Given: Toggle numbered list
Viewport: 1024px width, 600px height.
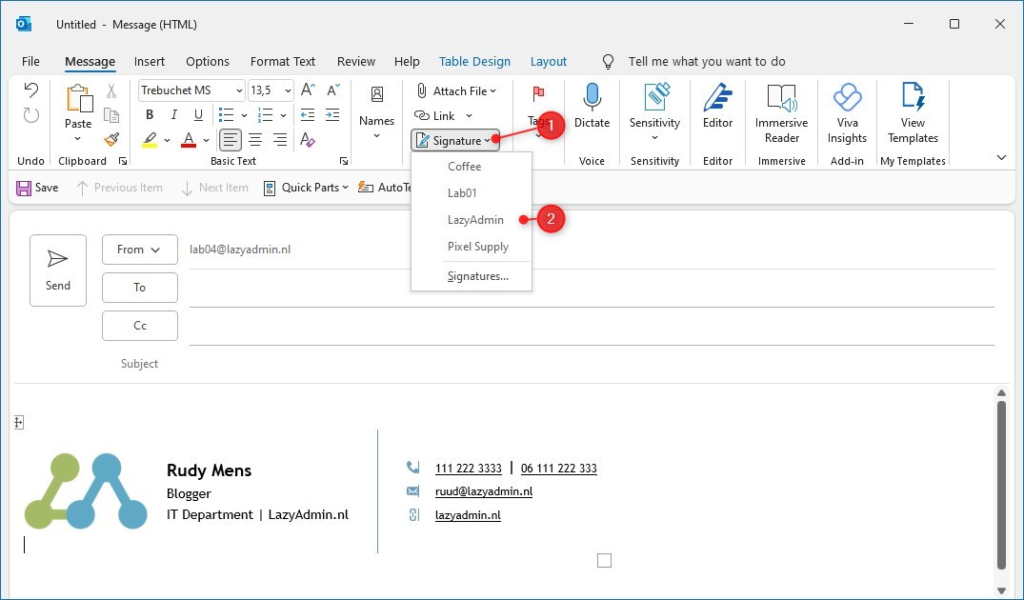Looking at the screenshot, I should [x=266, y=115].
